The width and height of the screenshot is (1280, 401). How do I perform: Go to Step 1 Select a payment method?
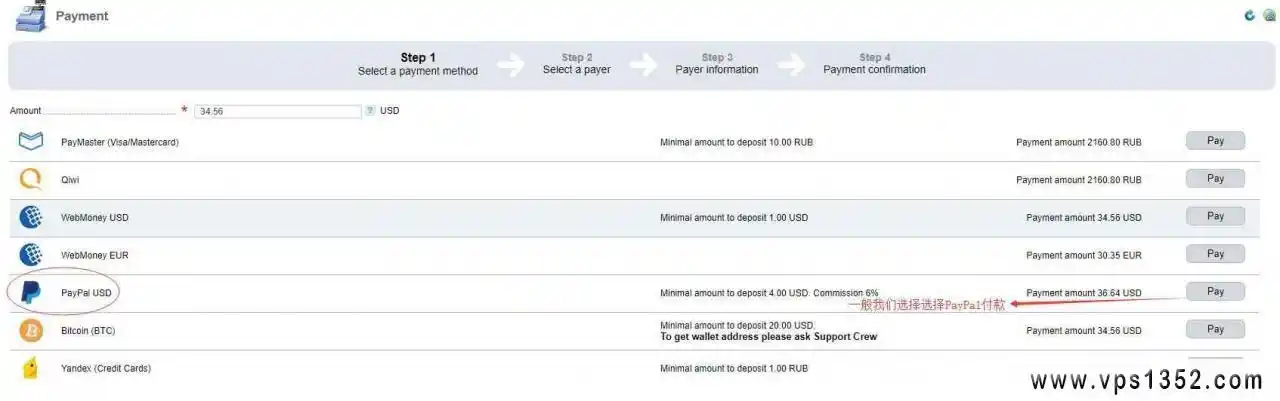click(418, 64)
